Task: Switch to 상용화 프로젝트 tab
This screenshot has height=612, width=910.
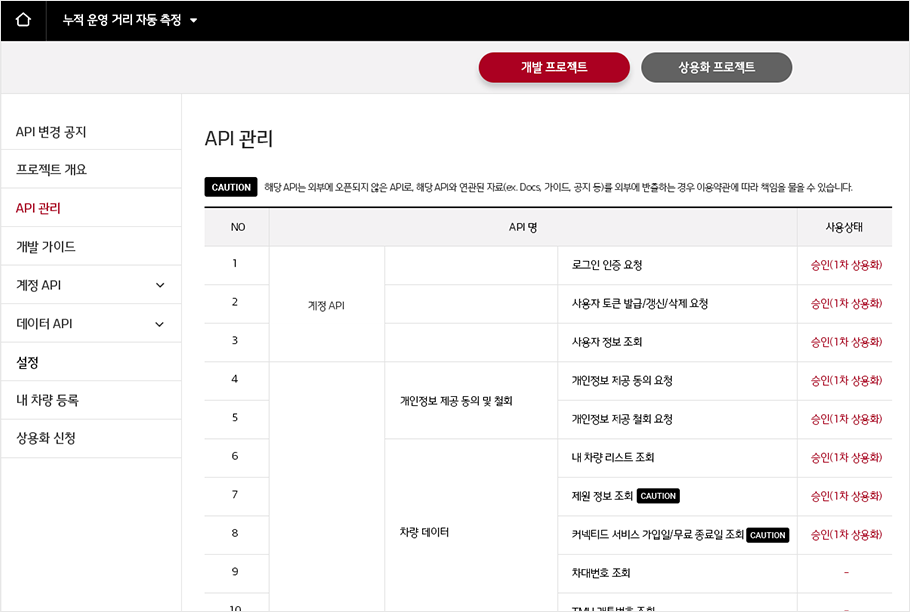Action: 716,68
